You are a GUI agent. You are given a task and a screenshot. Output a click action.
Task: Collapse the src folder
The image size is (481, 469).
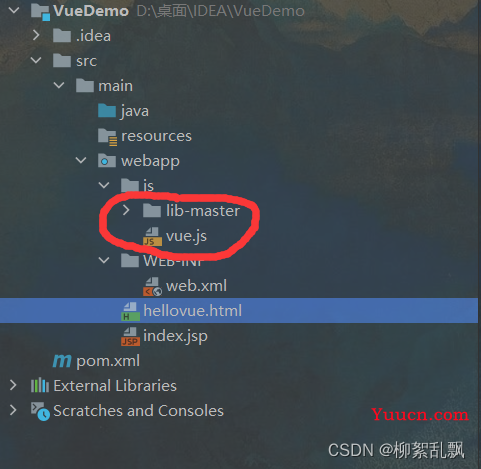click(x=36, y=60)
